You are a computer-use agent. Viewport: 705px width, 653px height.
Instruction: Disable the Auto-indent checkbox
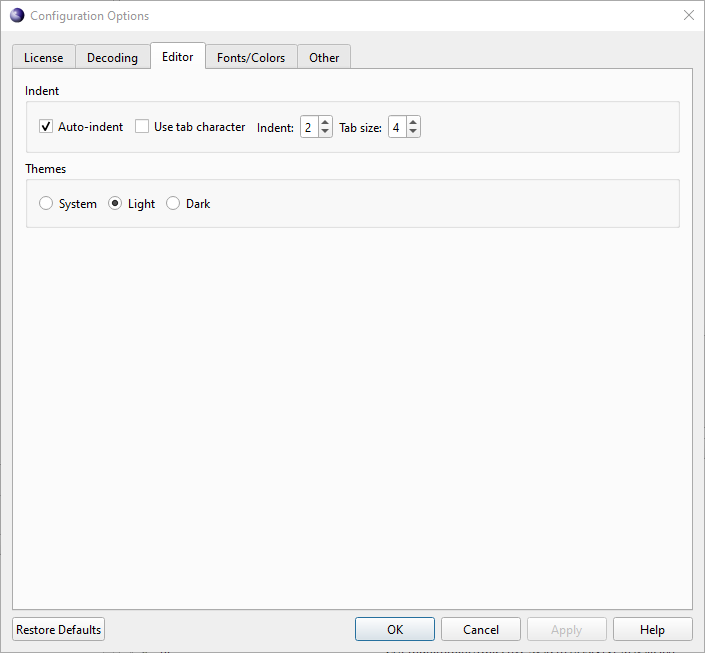click(46, 127)
